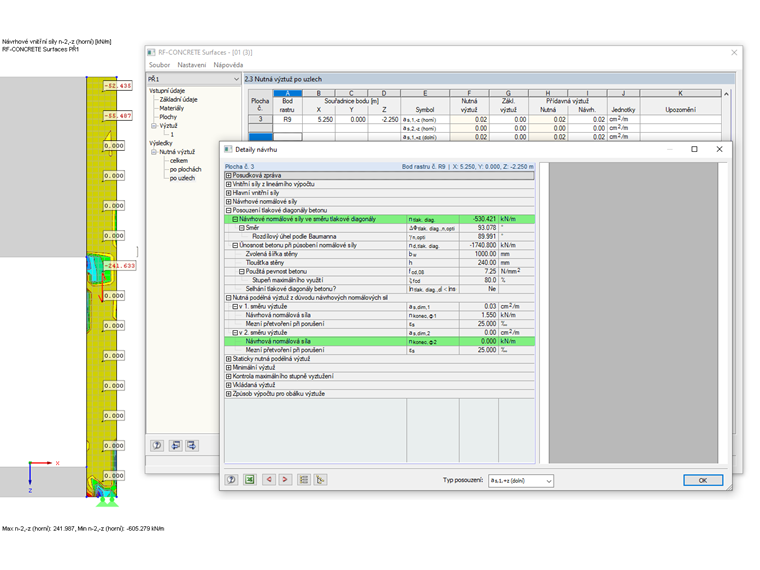Select celkem tree item
760x570 pixels.
(179, 160)
